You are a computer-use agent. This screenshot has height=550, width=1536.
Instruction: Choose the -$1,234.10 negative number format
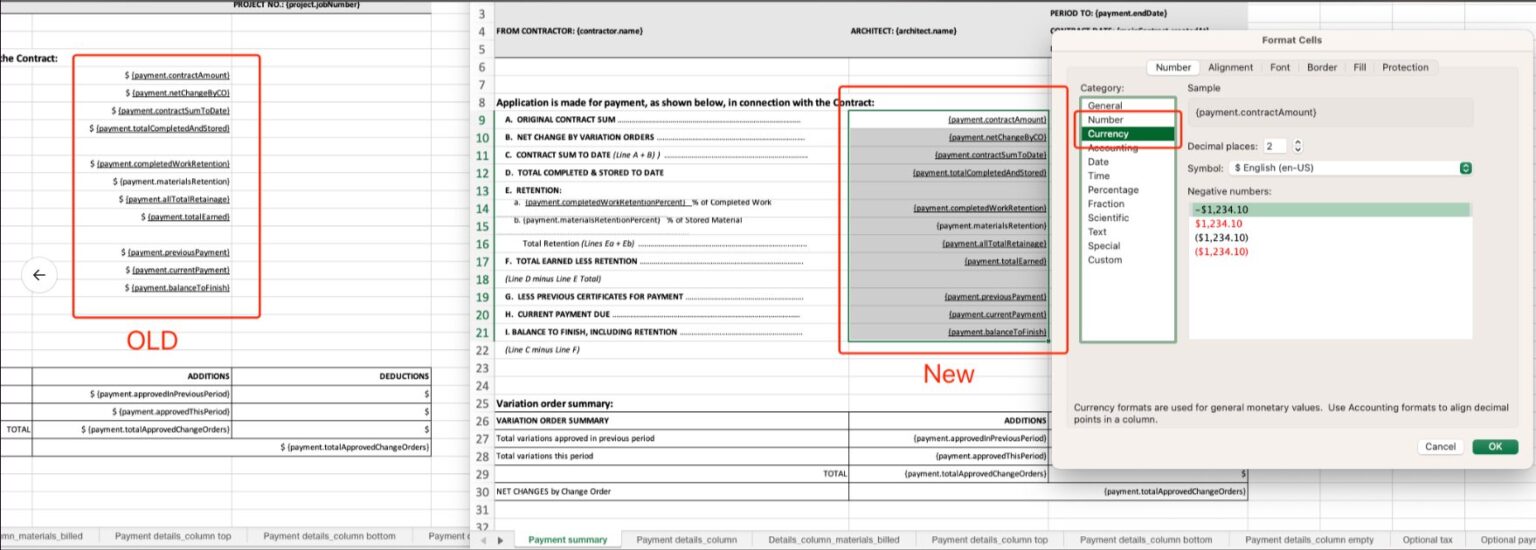pyautogui.click(x=1329, y=210)
